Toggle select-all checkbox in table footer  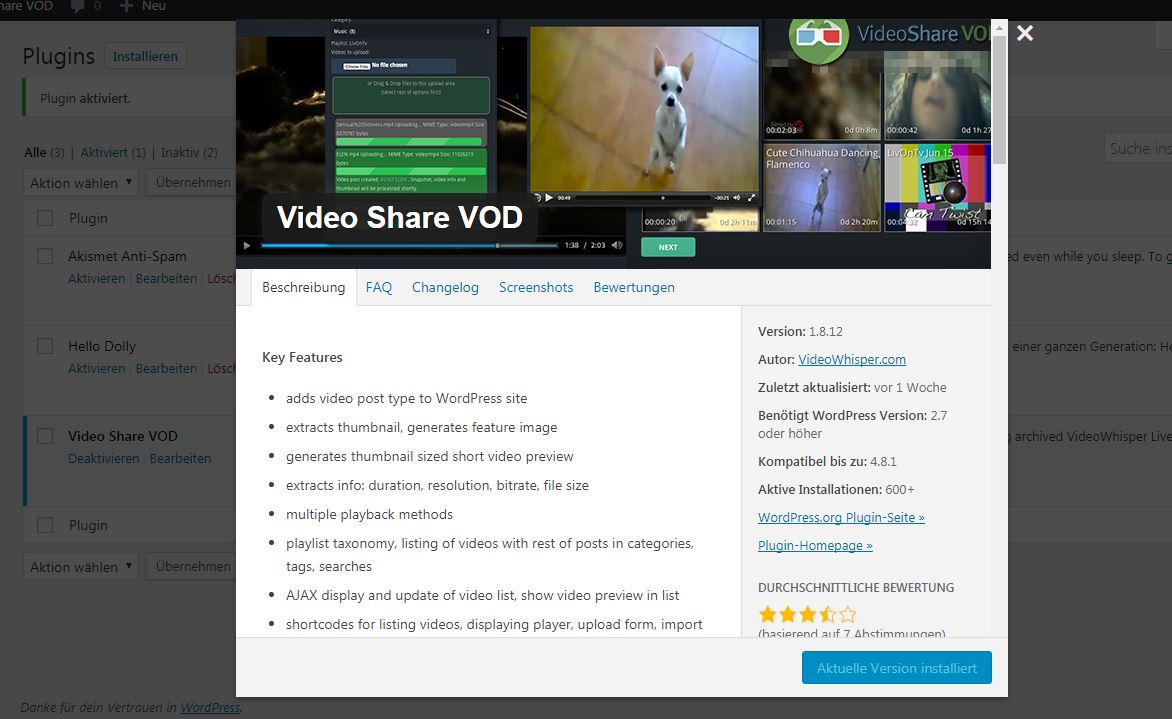pos(45,525)
